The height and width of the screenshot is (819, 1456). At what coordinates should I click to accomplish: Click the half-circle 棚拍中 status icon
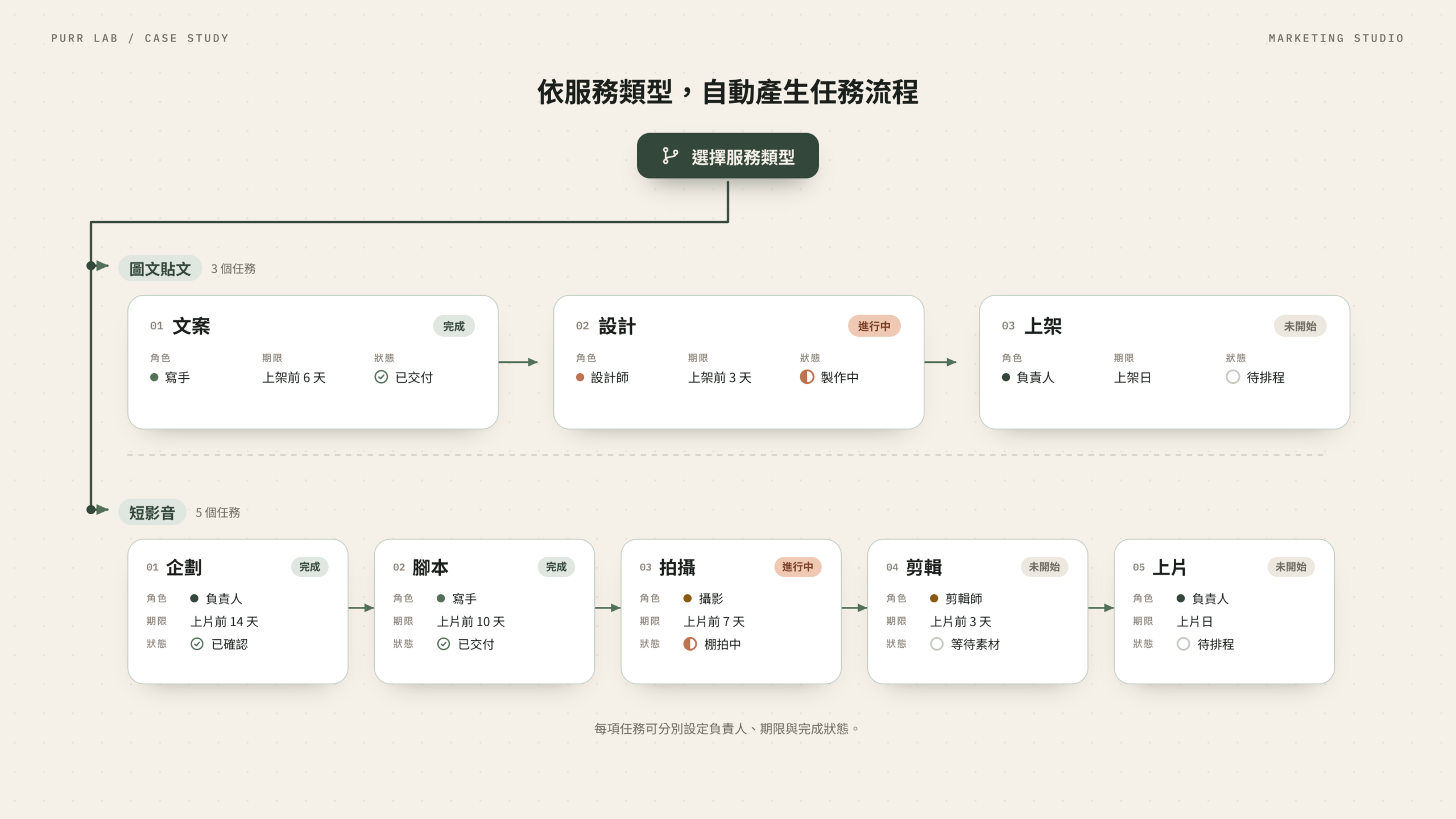coord(690,644)
